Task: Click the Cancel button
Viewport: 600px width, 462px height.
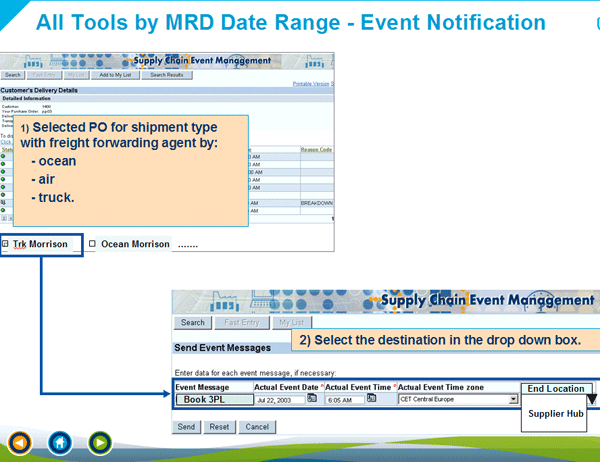Action: point(257,426)
